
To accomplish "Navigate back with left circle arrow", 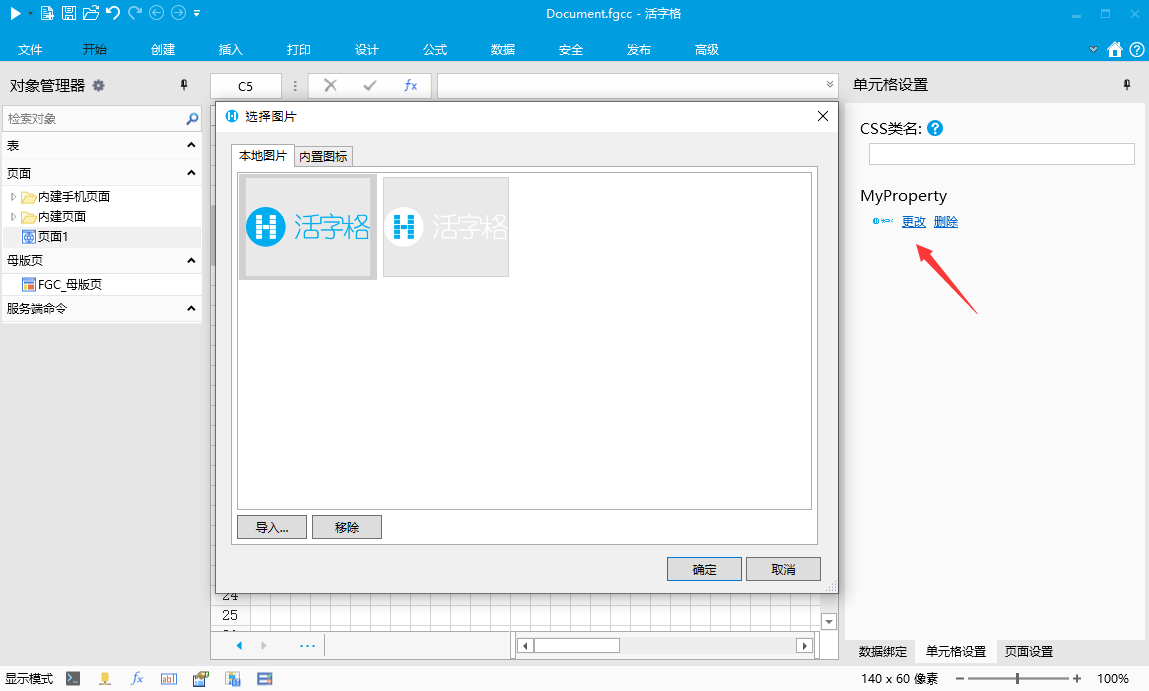I will (x=156, y=13).
